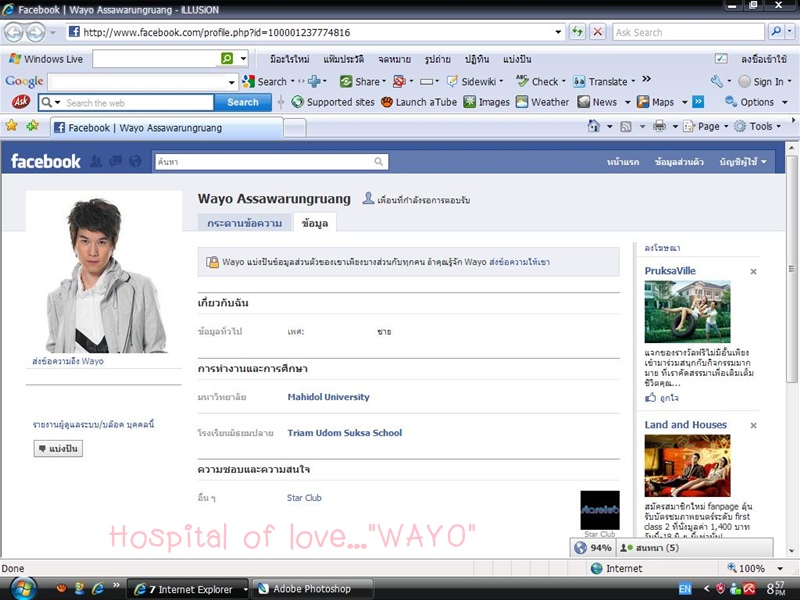Open the Mahidol University link
The height and width of the screenshot is (600, 800).
(x=329, y=397)
